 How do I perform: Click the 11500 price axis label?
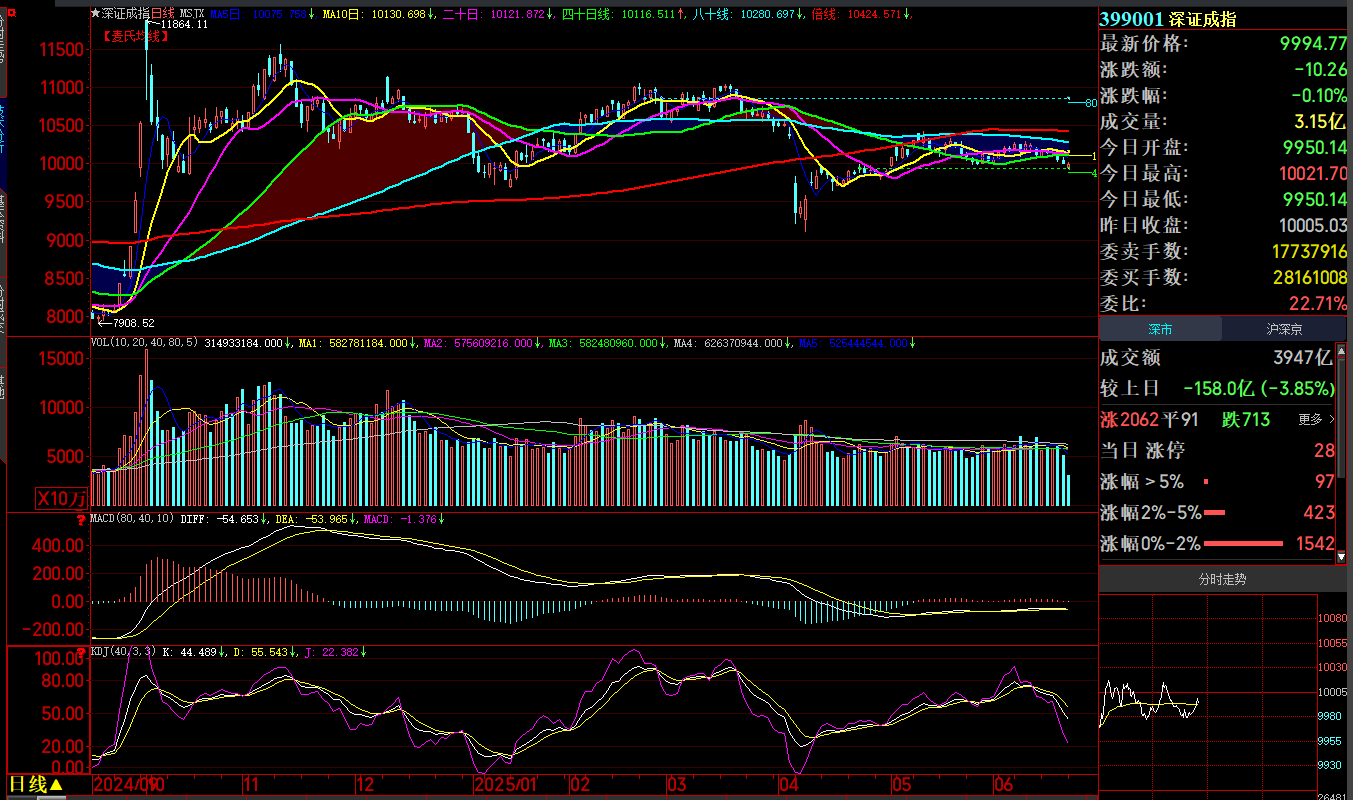pyautogui.click(x=62, y=49)
